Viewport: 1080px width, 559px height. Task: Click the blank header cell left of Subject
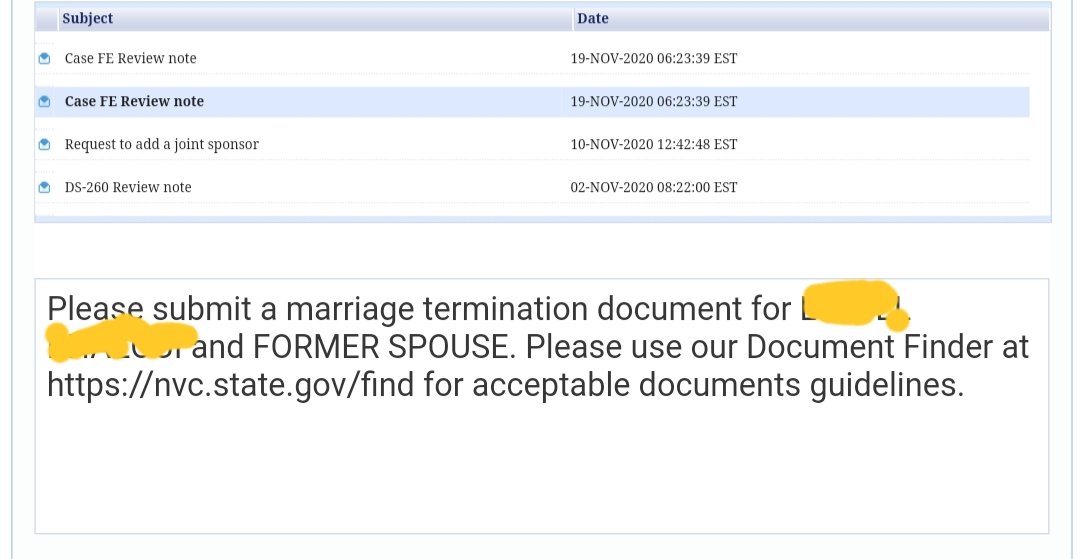(x=47, y=19)
